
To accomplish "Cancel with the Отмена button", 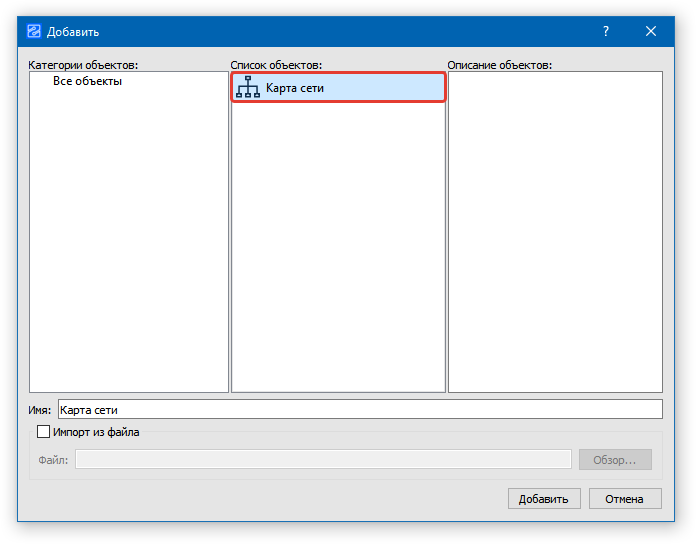I will tap(624, 499).
